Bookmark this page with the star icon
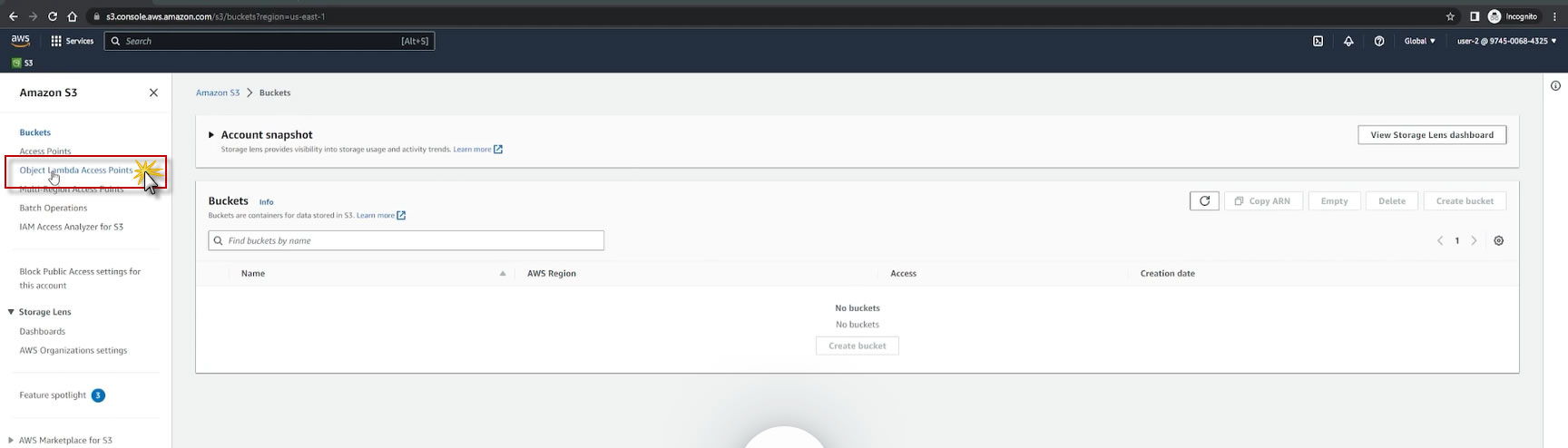This screenshot has width=1568, height=448. click(x=1450, y=16)
